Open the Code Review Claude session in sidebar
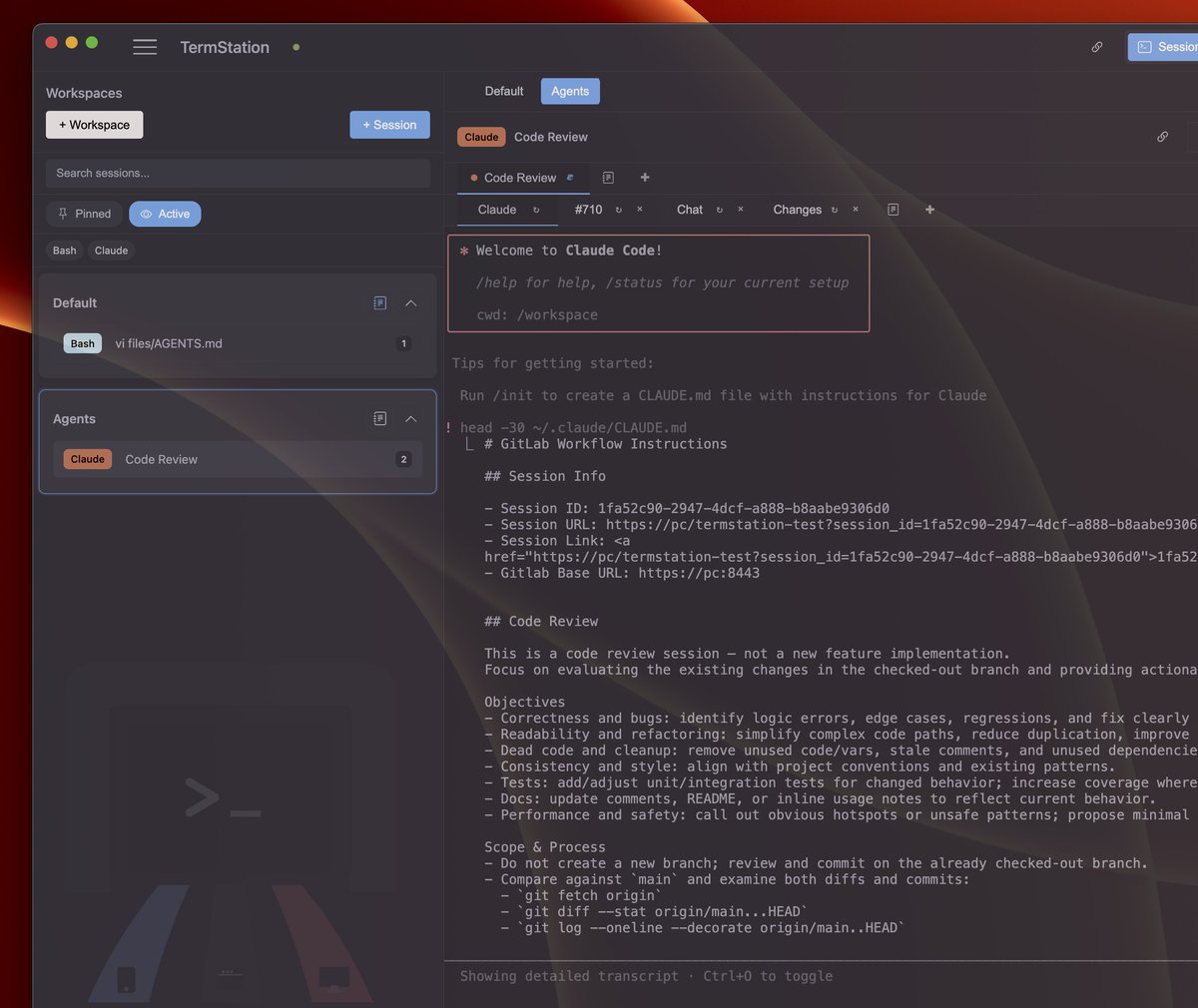 pyautogui.click(x=238, y=459)
